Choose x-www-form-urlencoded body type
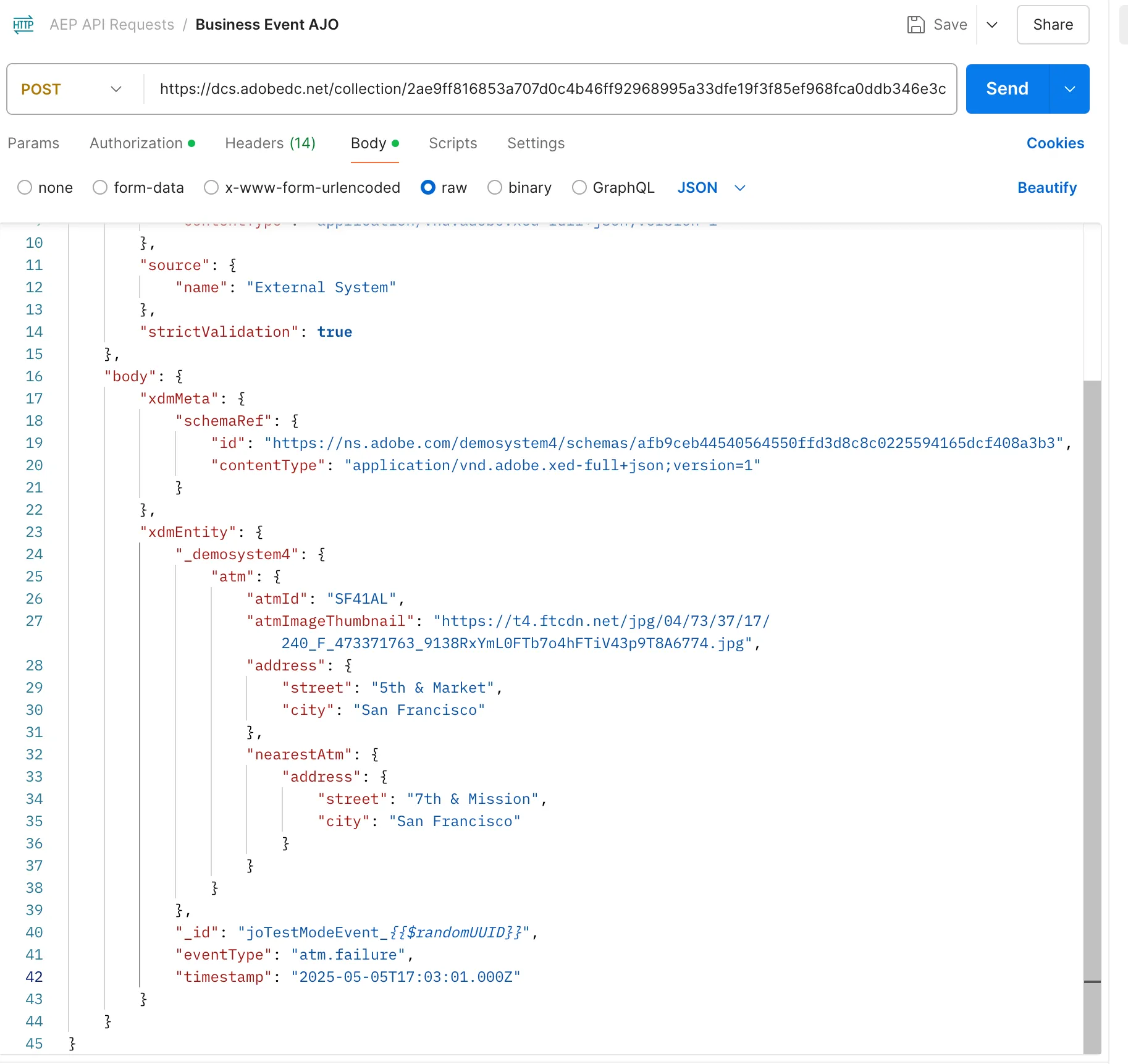Screen dimensions: 1128x1064 (211, 187)
